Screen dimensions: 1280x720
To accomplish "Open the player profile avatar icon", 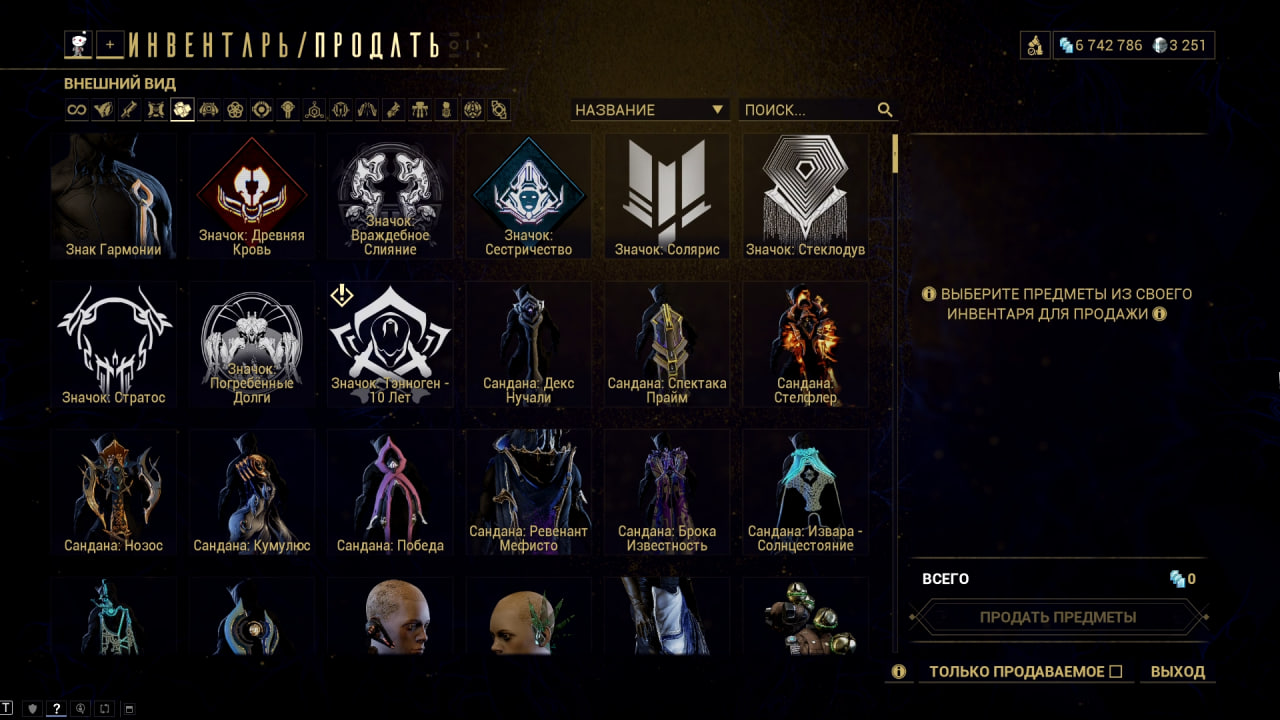I will [78, 44].
